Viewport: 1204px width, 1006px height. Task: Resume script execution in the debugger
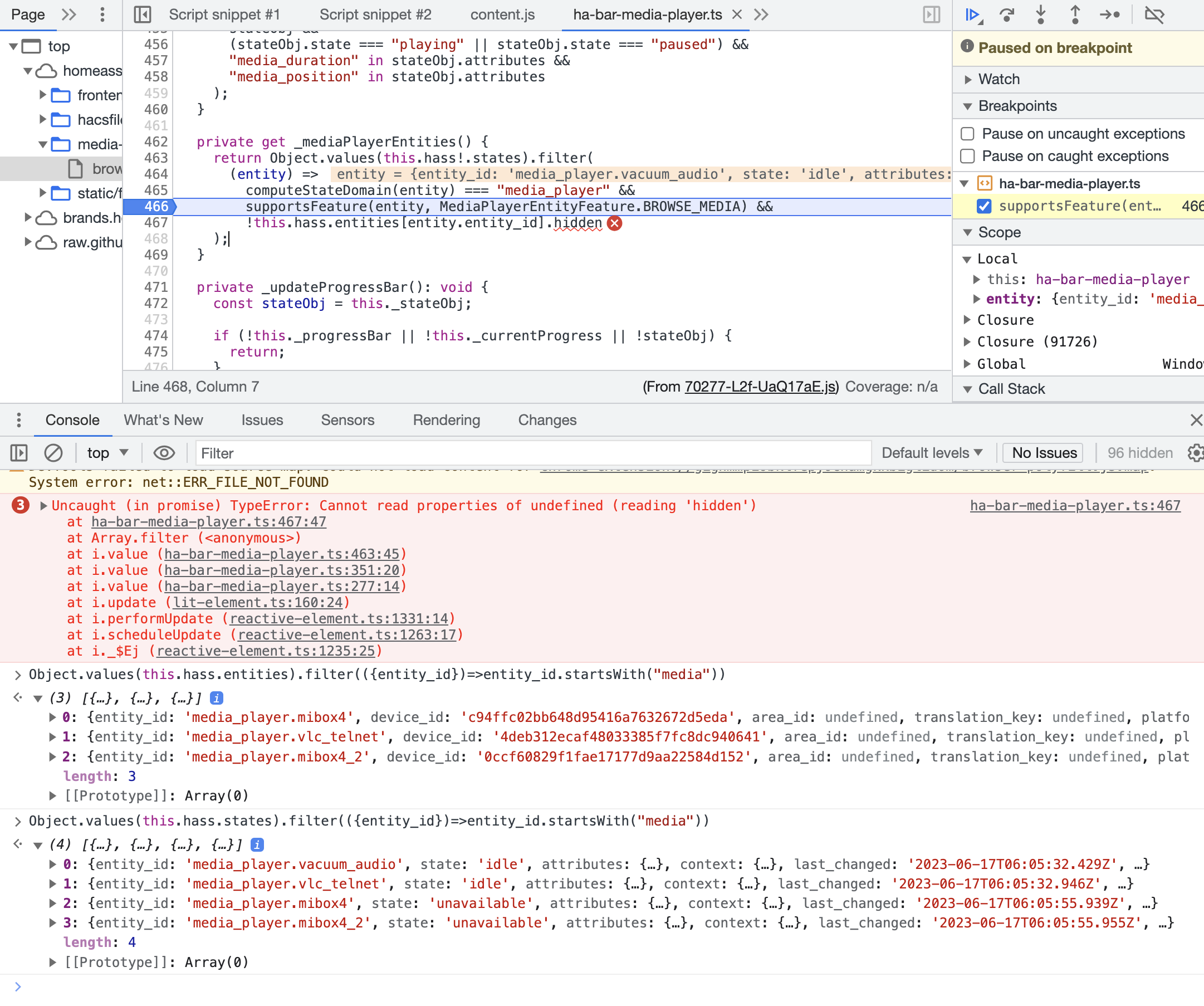coord(972,16)
